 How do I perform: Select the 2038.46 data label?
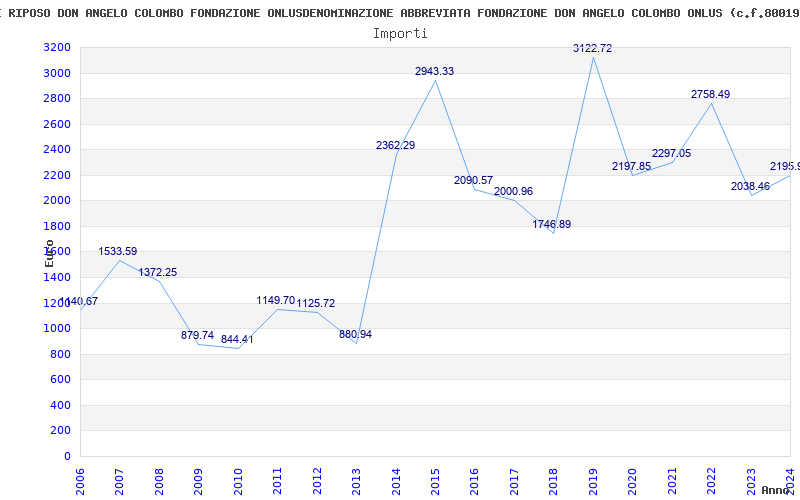click(x=750, y=187)
